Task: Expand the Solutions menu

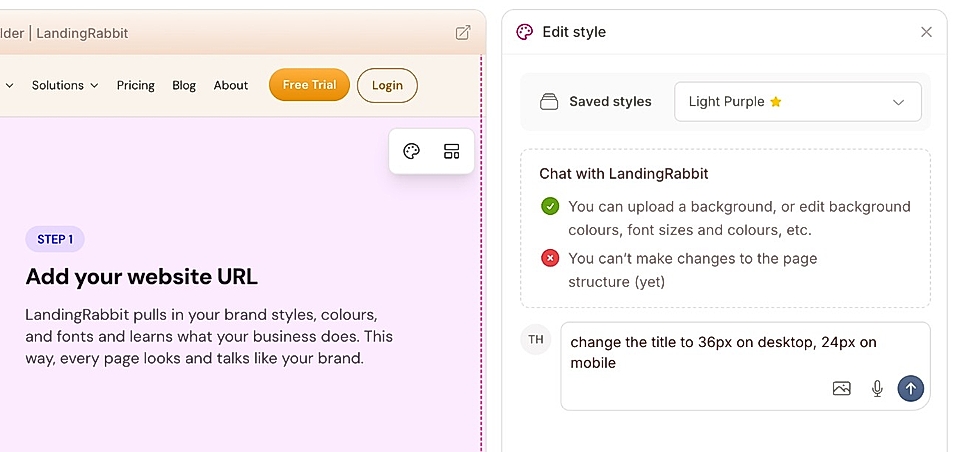Action: [x=65, y=85]
